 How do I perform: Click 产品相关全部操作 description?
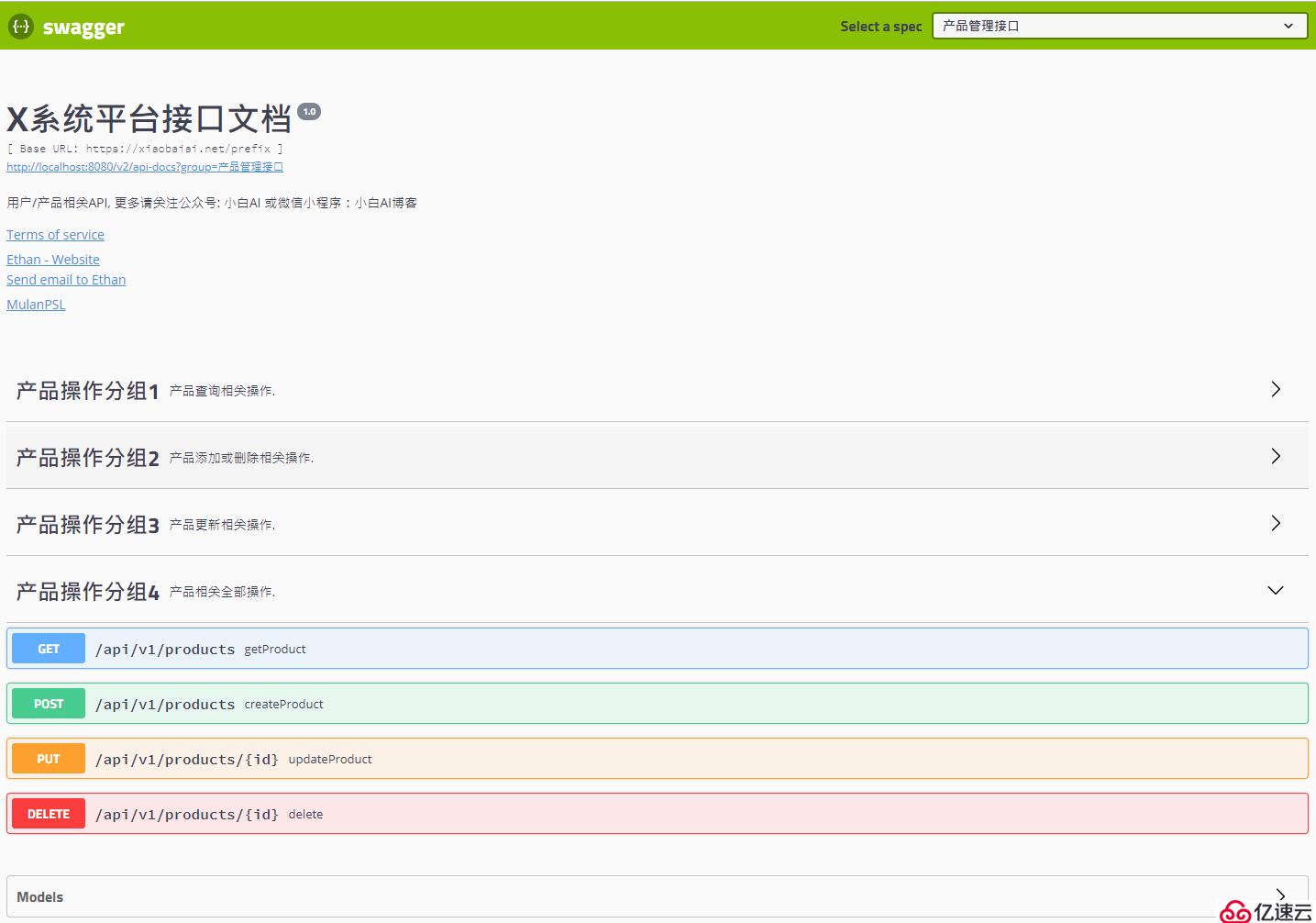point(222,592)
